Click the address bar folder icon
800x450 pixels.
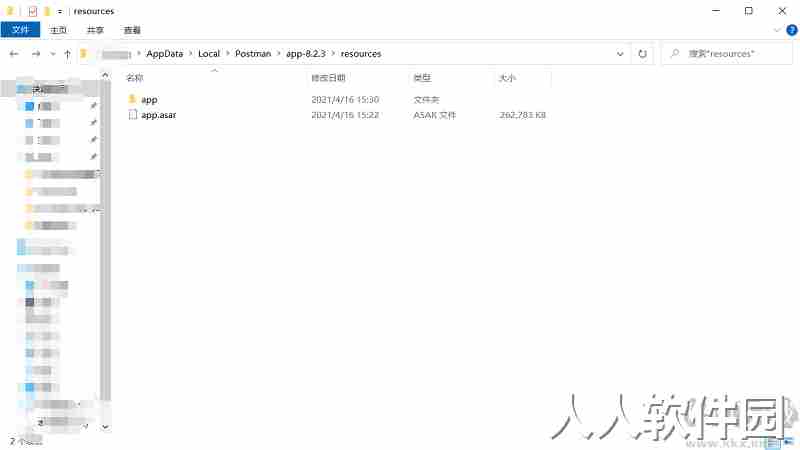coord(84,54)
